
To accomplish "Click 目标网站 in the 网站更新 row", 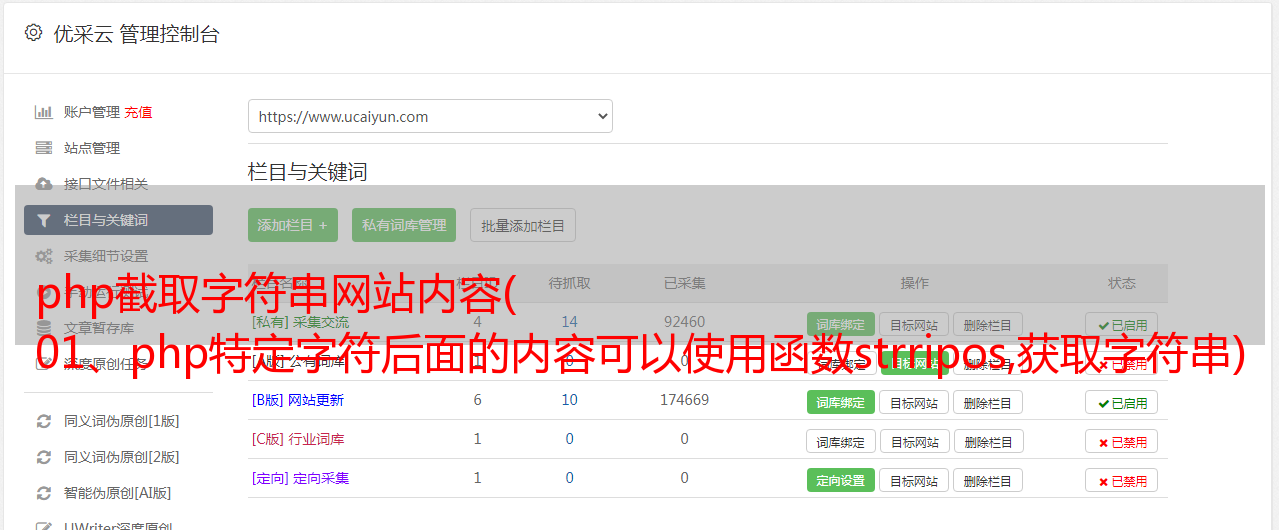I will pyautogui.click(x=914, y=403).
